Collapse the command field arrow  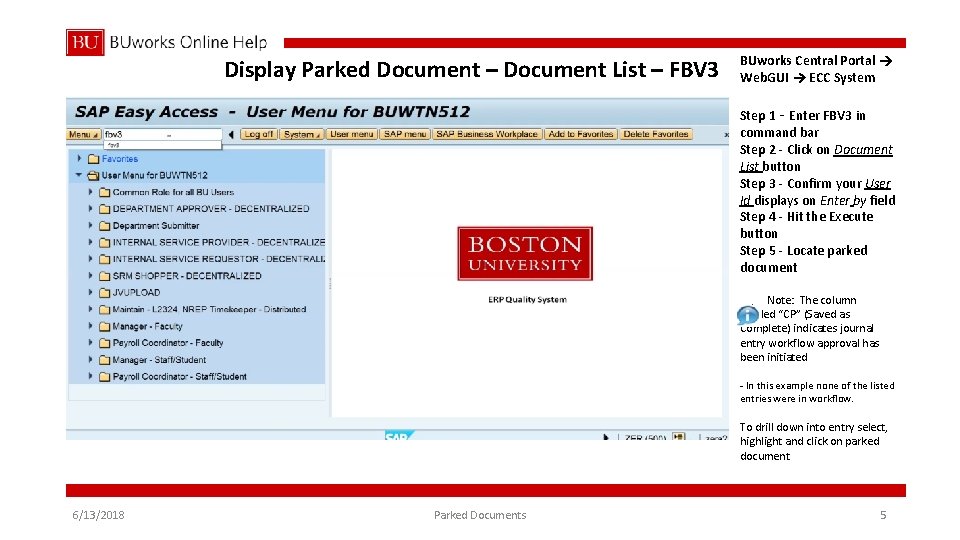[x=231, y=134]
